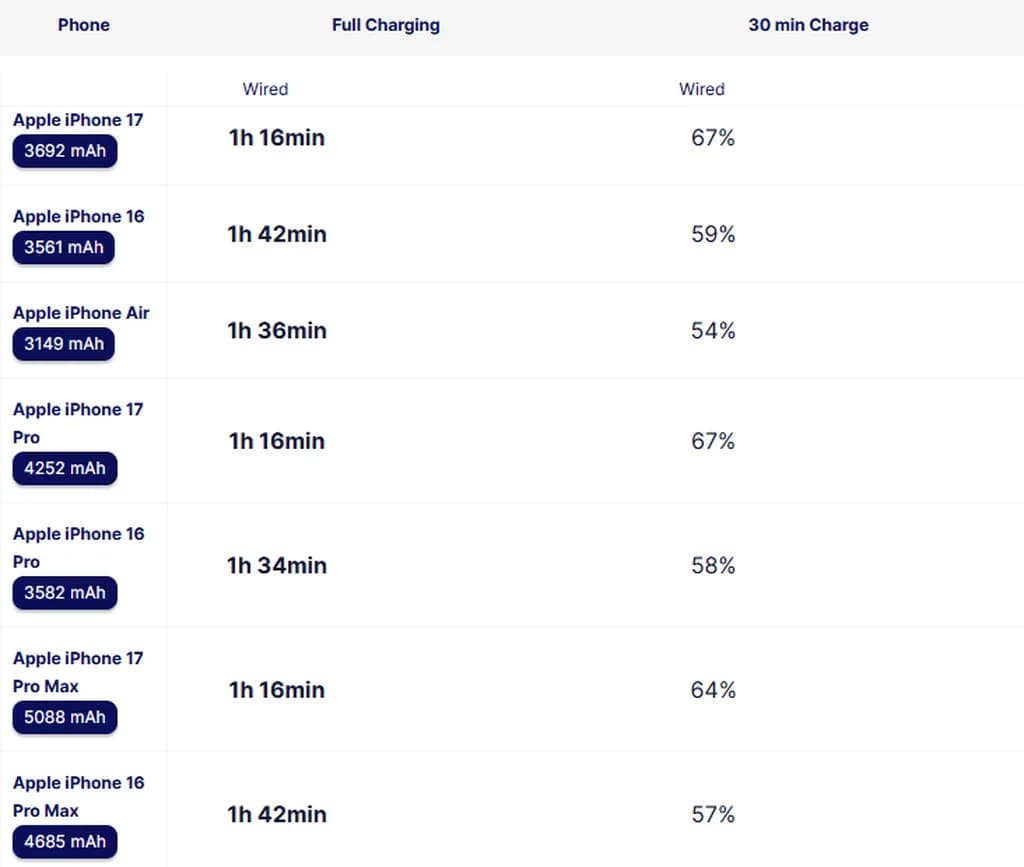1024x867 pixels.
Task: Click the 64% charge value
Action: pyautogui.click(x=713, y=690)
